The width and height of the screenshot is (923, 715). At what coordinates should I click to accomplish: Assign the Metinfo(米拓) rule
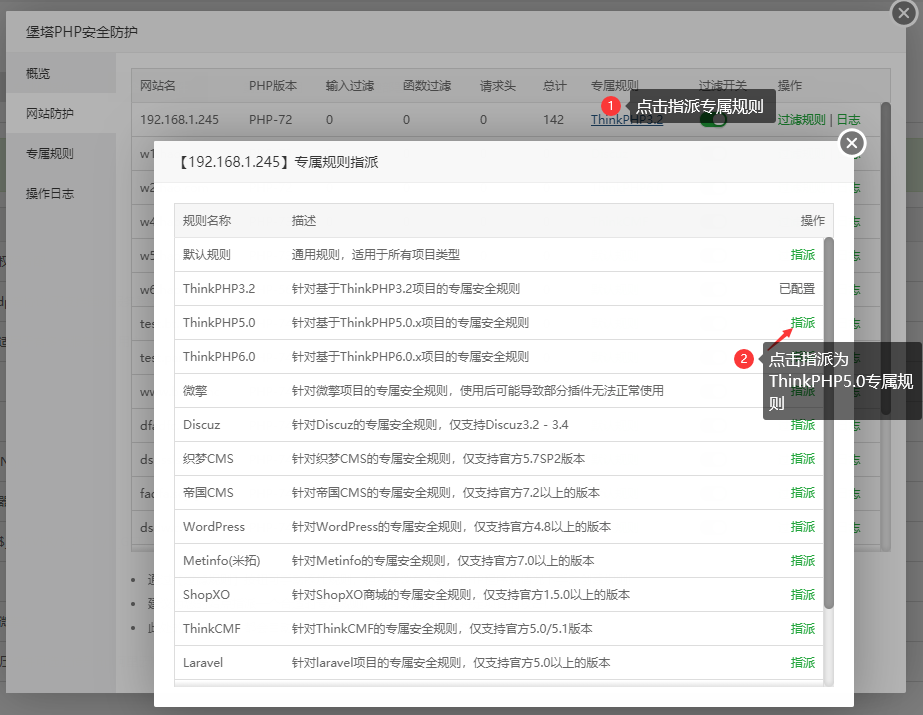pyautogui.click(x=802, y=561)
